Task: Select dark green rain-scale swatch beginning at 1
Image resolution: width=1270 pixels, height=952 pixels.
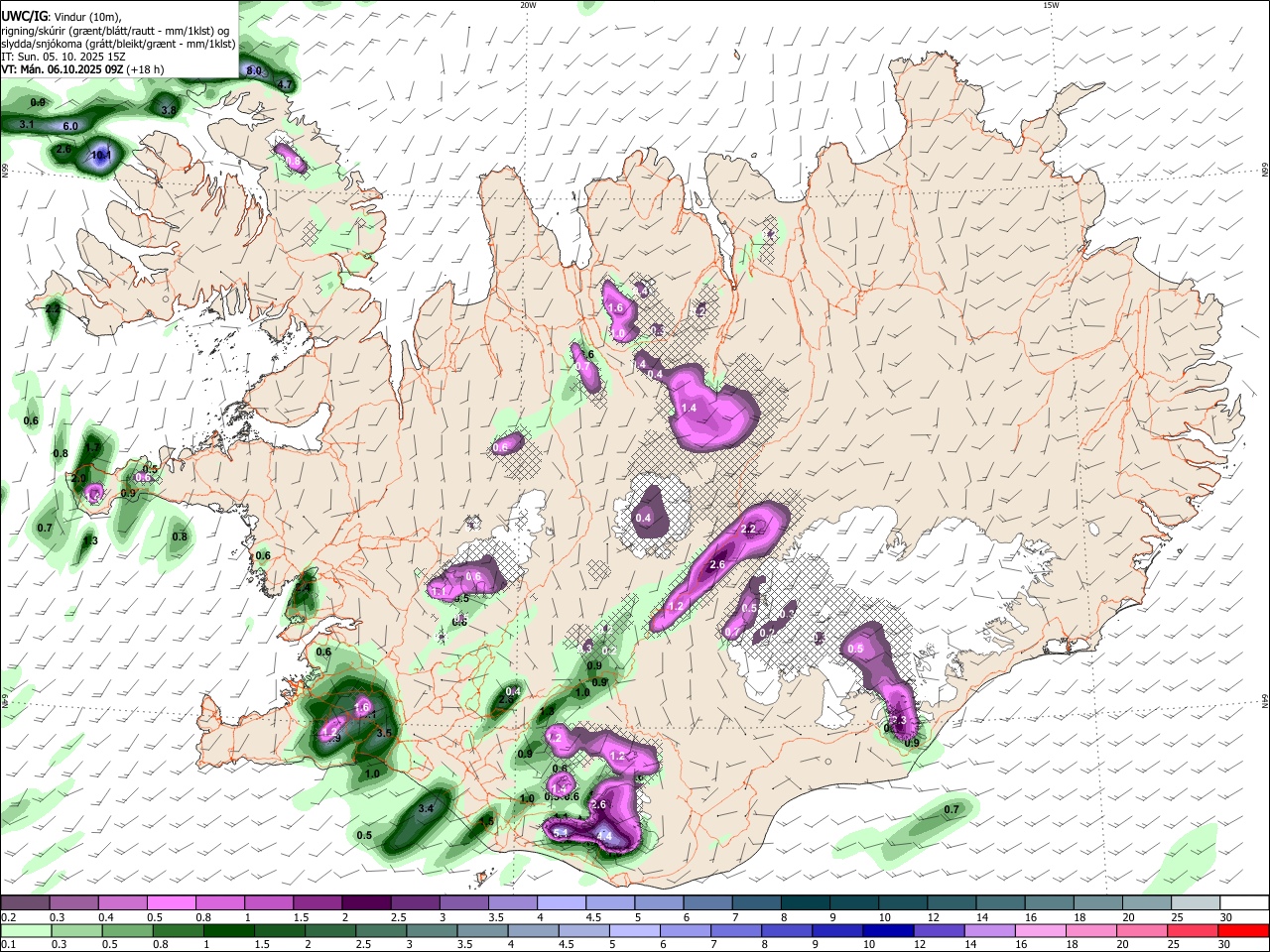Action: coord(229,931)
